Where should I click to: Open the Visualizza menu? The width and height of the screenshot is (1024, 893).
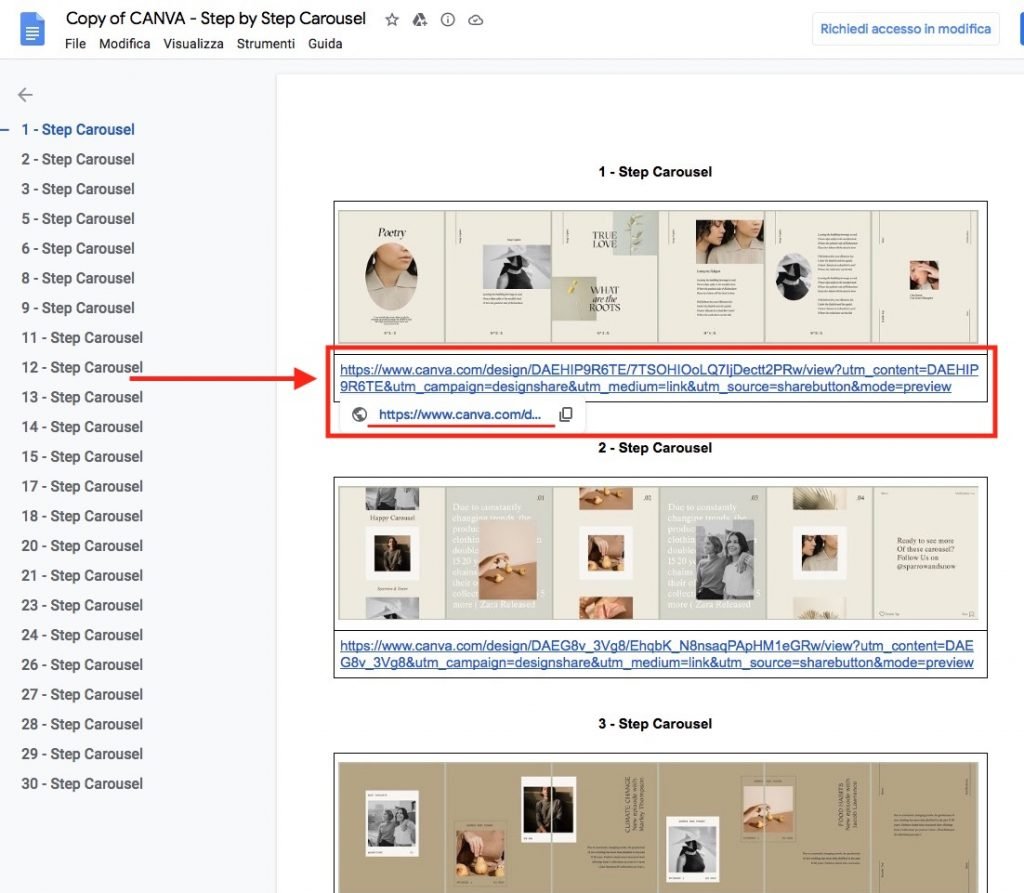click(193, 44)
